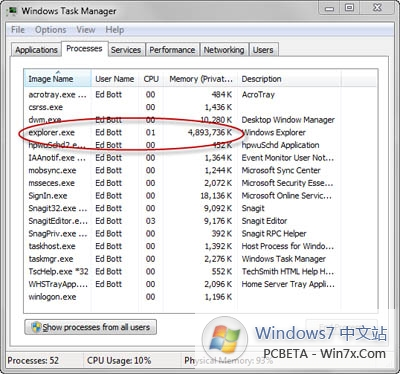Select the Snagit32.exe process
This screenshot has height=374, width=400.
[200, 209]
